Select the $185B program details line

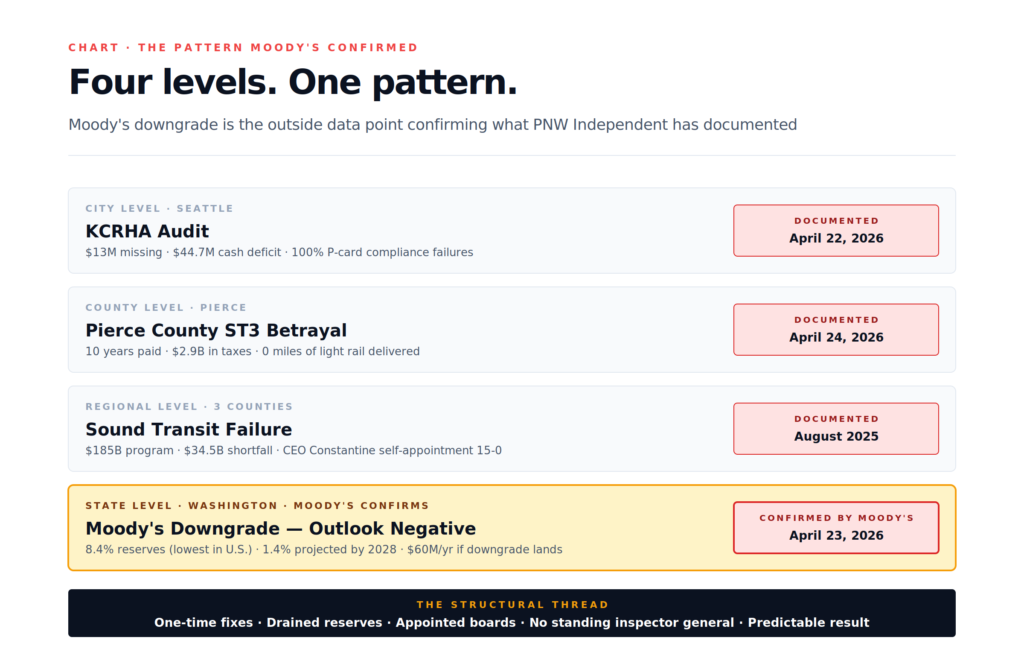[293, 451]
